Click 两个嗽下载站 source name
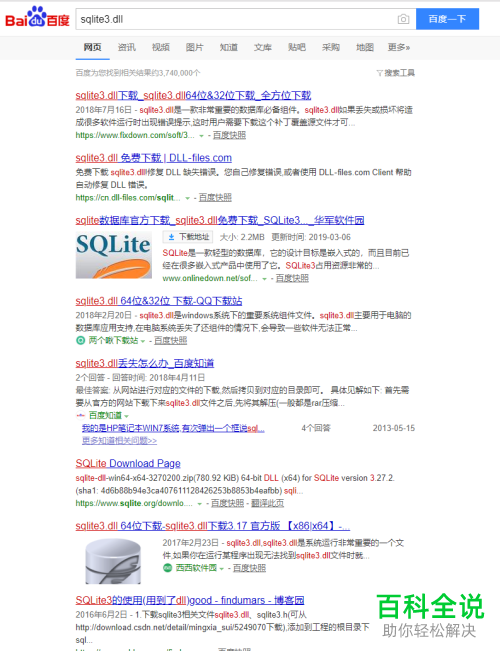The width and height of the screenshot is (500, 651). point(113,340)
